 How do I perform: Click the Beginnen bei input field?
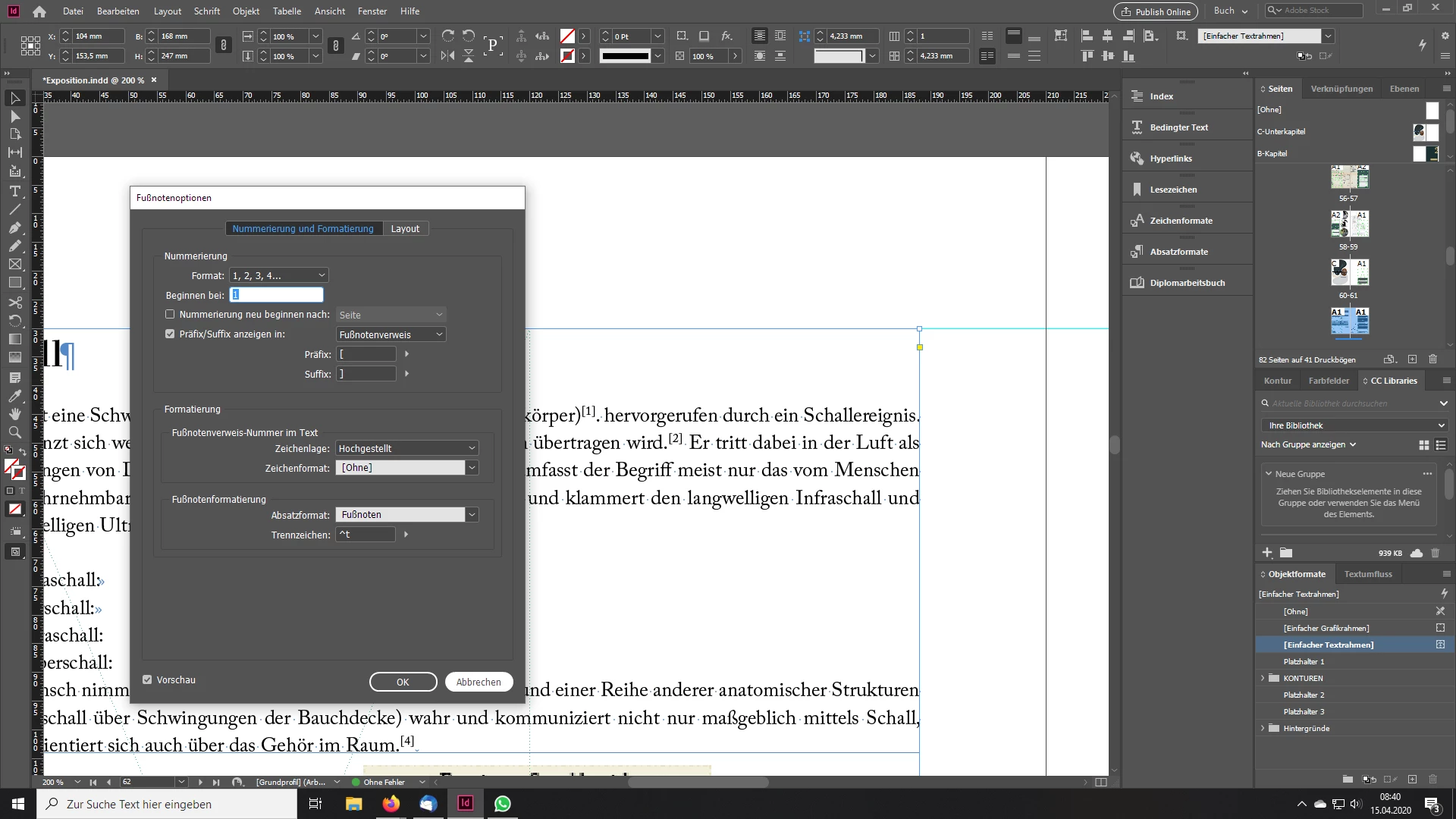pyautogui.click(x=276, y=295)
